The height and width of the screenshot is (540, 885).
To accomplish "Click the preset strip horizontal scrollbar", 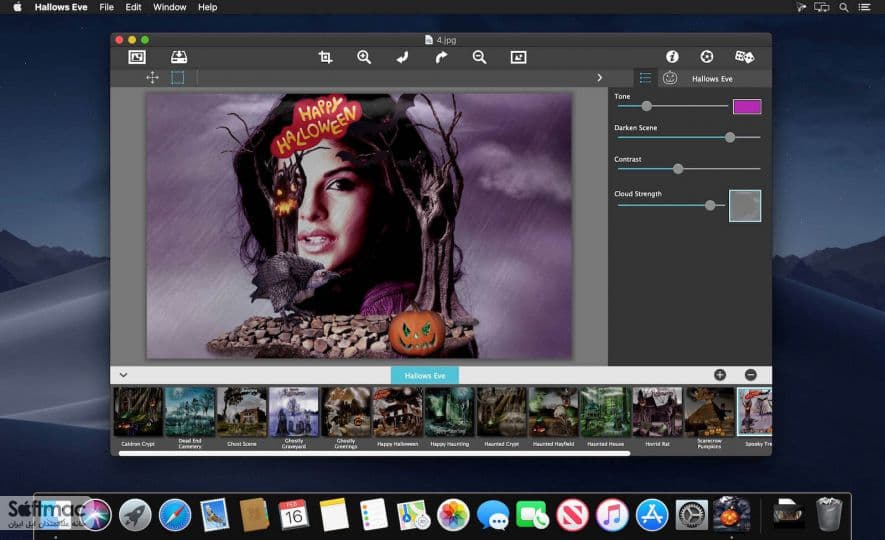I will tap(374, 453).
